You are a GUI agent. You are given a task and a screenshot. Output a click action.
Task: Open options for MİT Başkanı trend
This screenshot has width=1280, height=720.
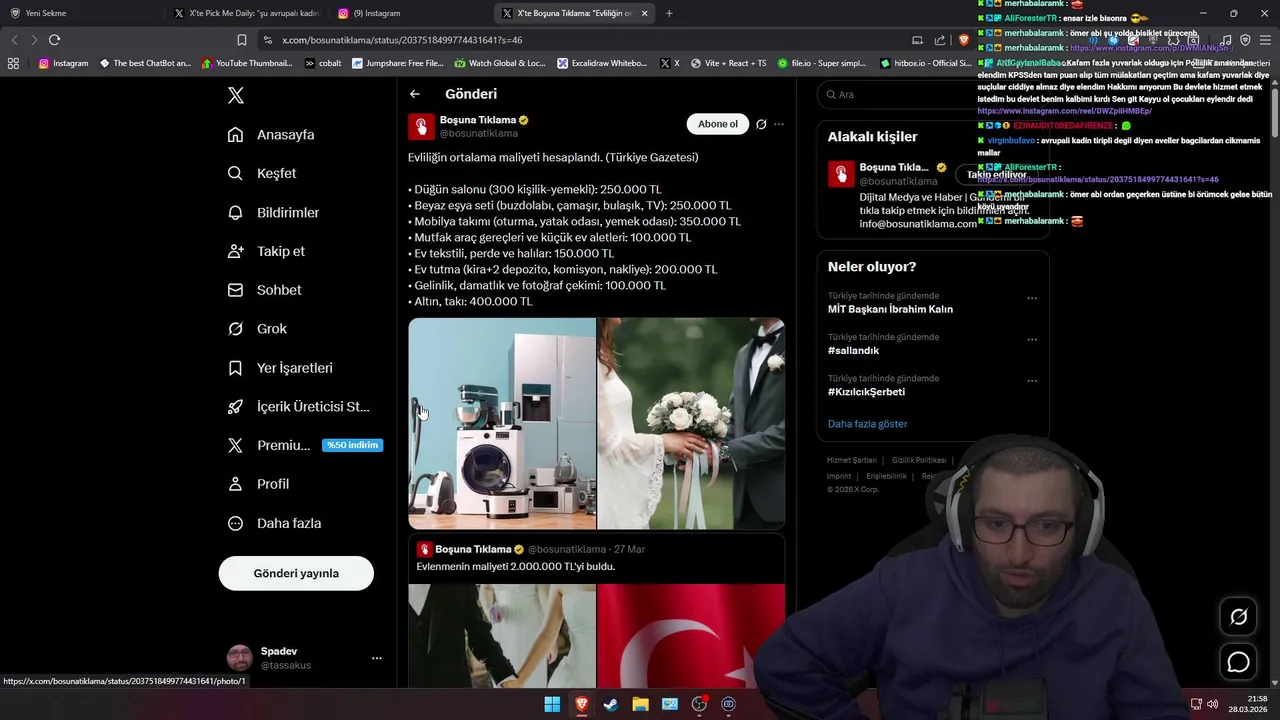(1032, 298)
